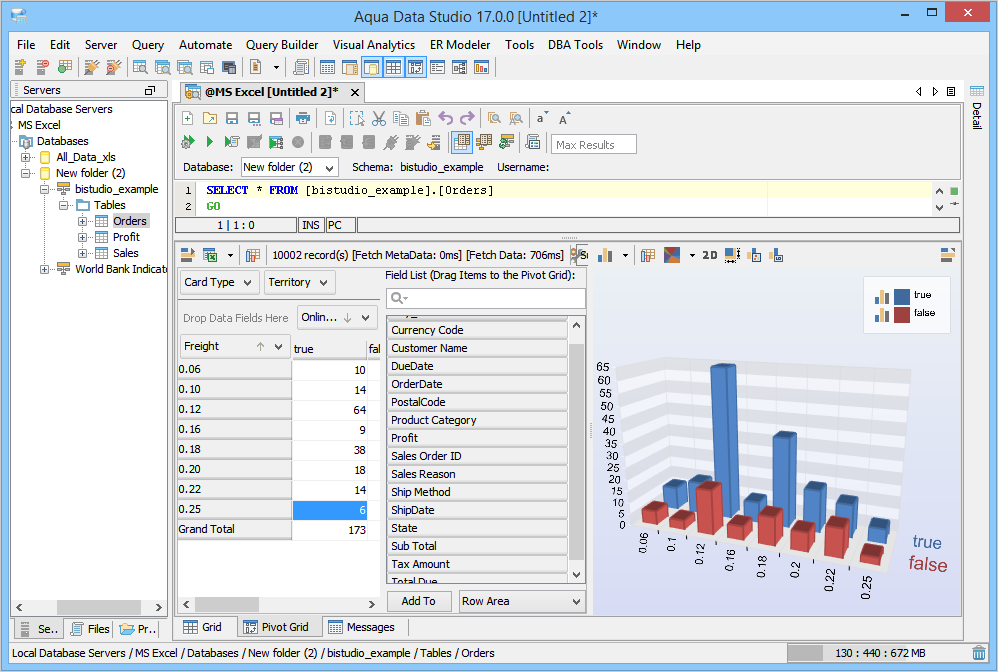Image resolution: width=998 pixels, height=672 pixels.
Task: Click the Ship Method field button
Action: tap(477, 492)
